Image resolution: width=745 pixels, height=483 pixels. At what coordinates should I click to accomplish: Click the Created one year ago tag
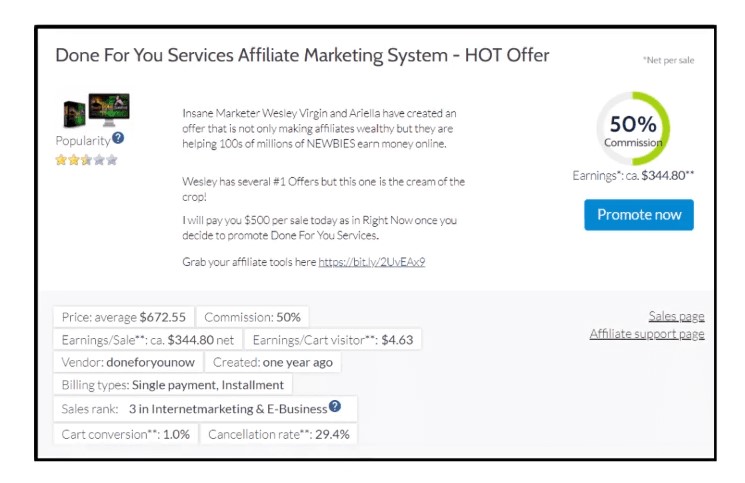(273, 362)
